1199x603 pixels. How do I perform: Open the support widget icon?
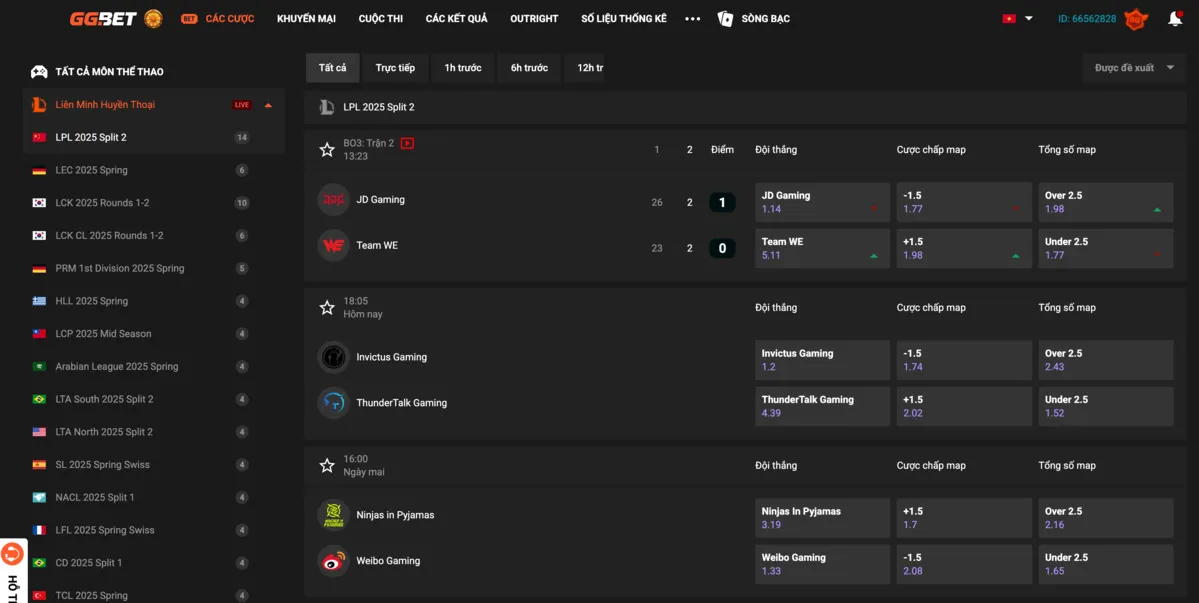(x=12, y=553)
